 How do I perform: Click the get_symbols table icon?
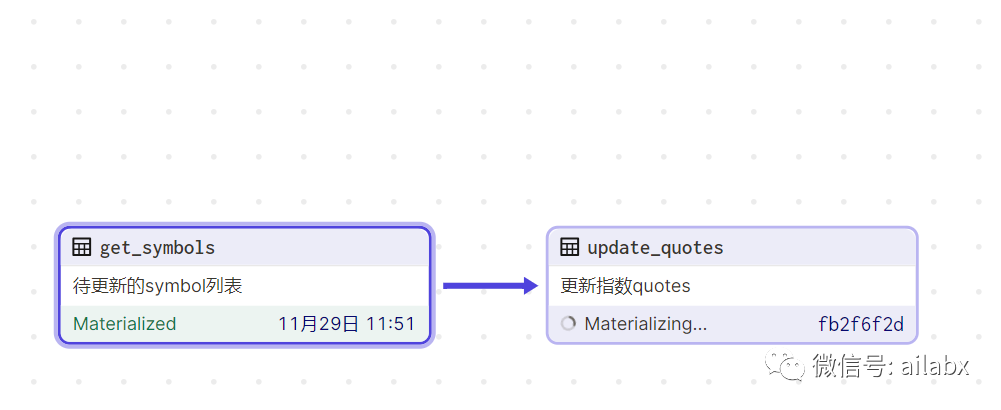click(x=83, y=247)
